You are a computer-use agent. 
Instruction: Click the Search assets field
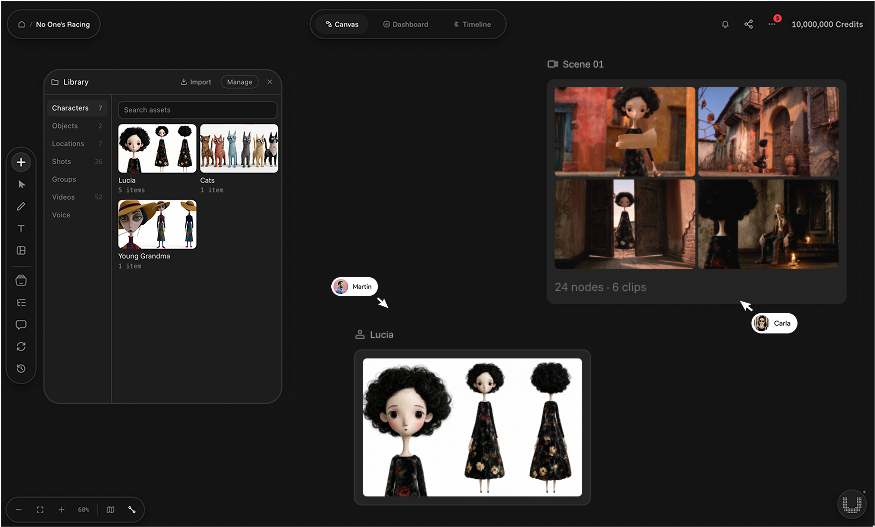[x=198, y=110]
